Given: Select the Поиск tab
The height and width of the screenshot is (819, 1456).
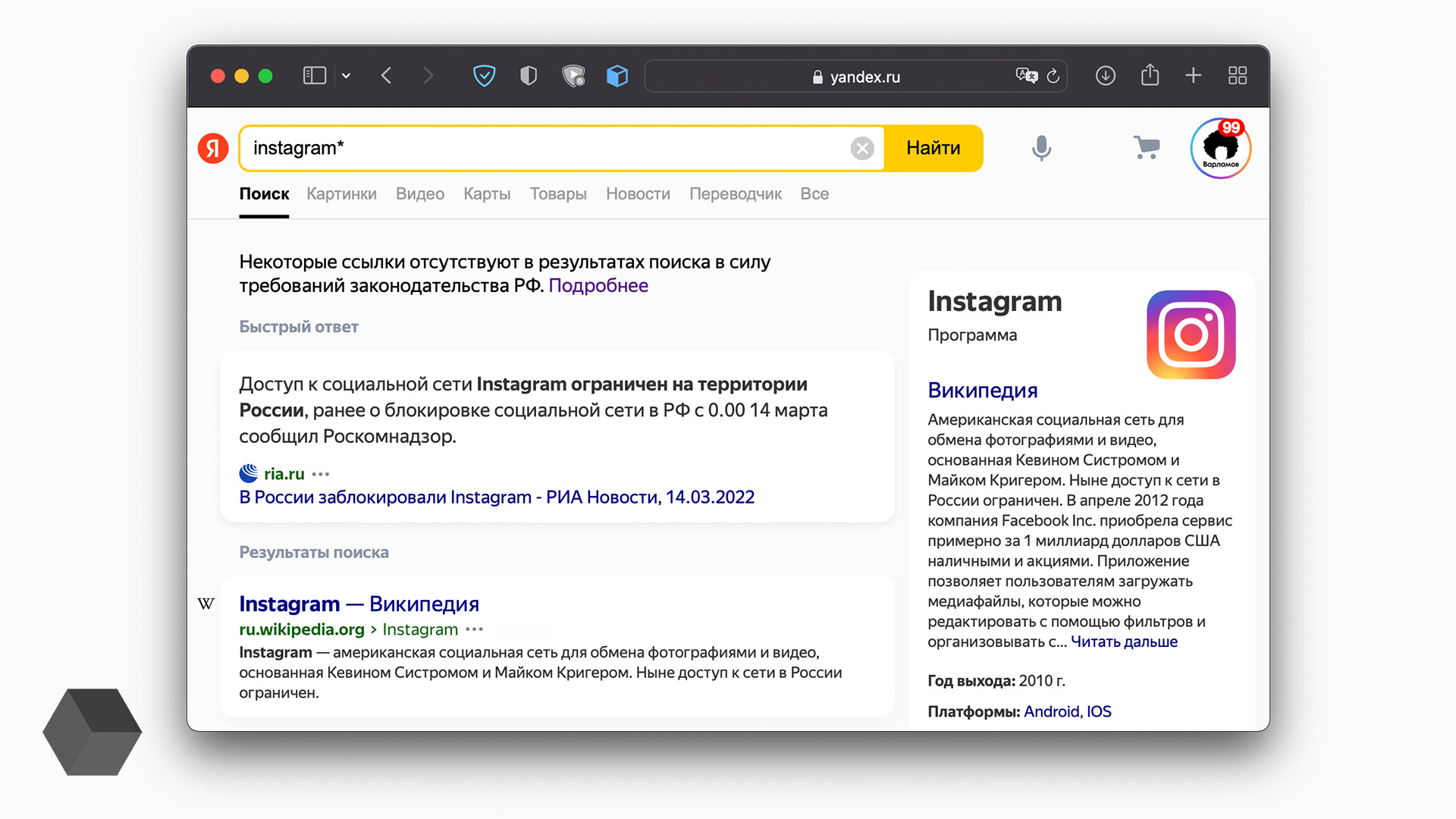Looking at the screenshot, I should [264, 194].
